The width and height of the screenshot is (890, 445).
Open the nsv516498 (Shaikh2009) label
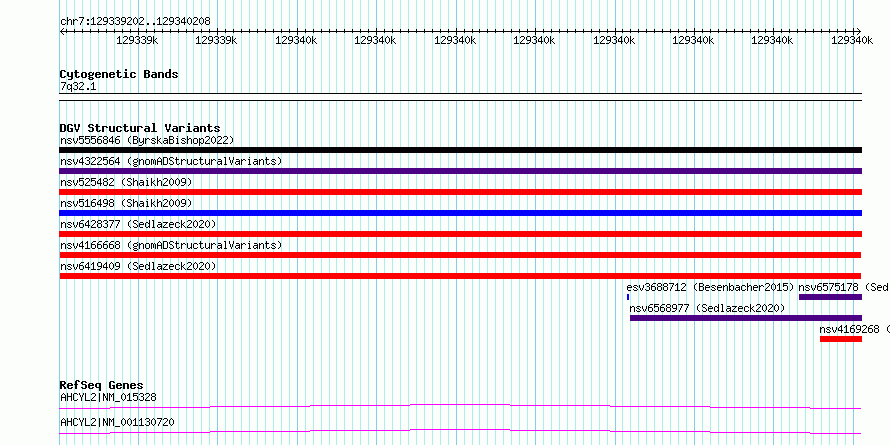(x=126, y=203)
